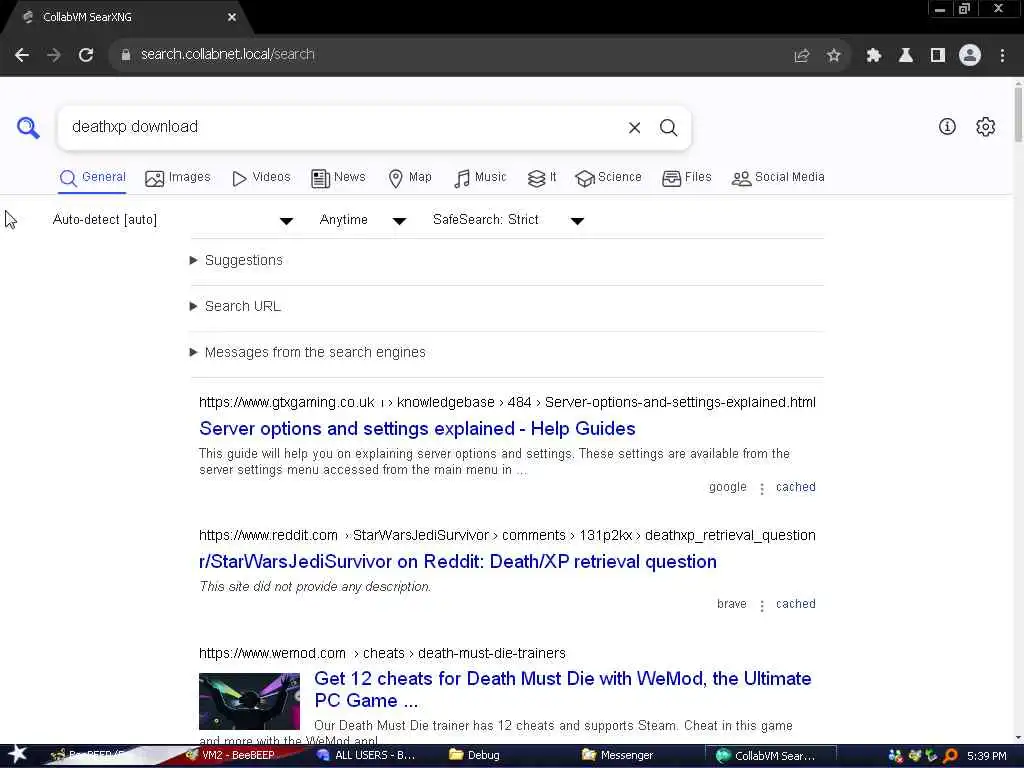Close the CollabVM SearXNG tab
This screenshot has height=768, width=1024.
click(x=232, y=18)
